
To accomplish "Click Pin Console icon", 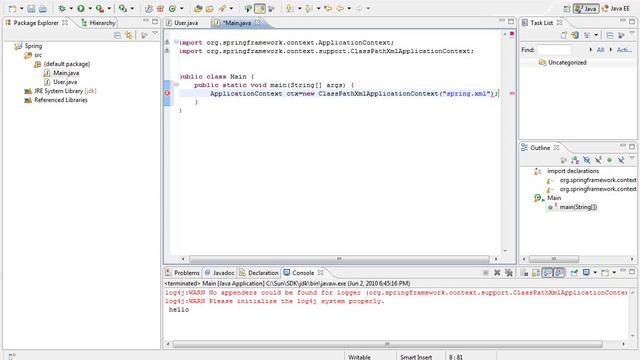I will point(574,273).
